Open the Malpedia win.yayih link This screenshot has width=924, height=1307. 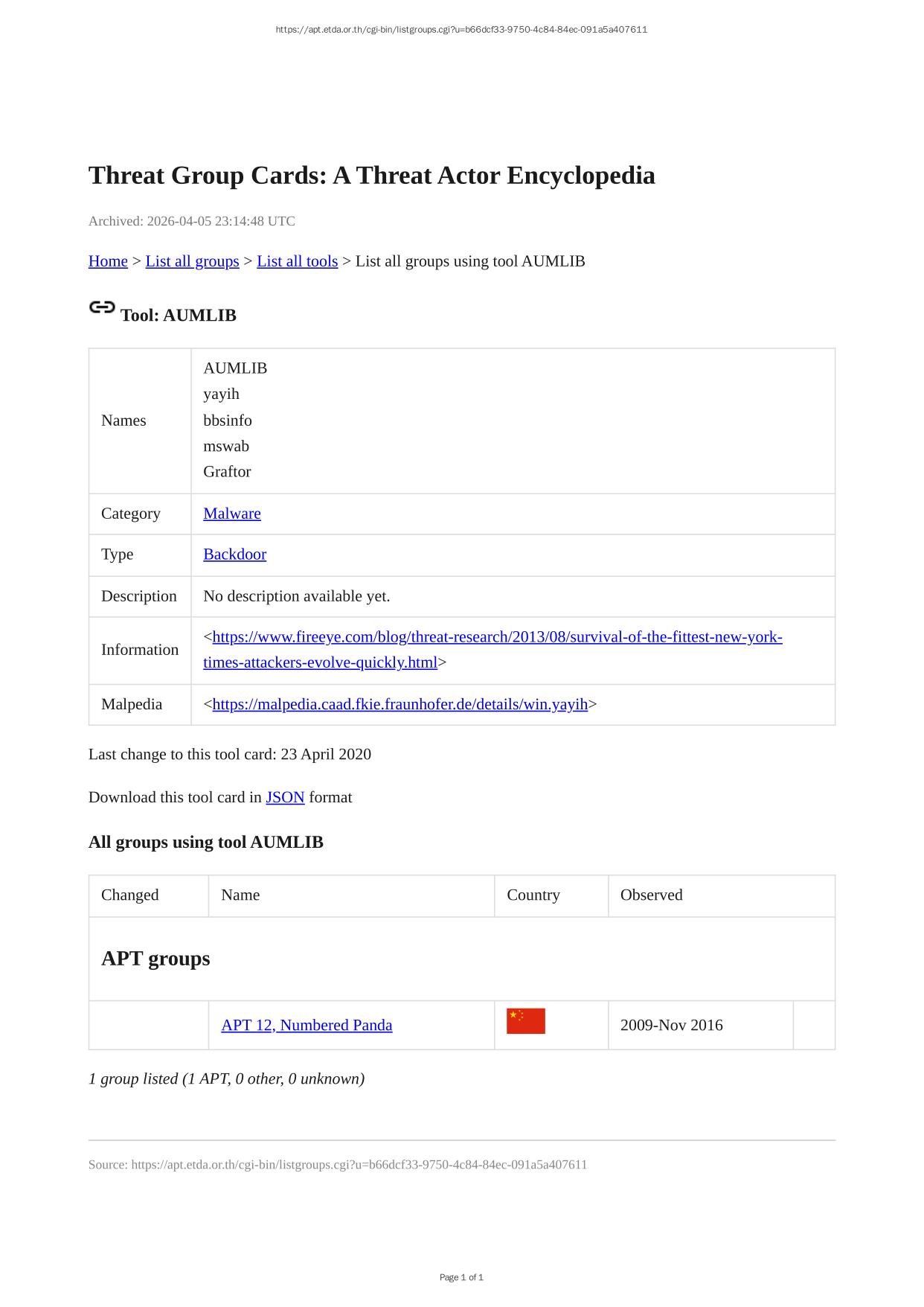coord(400,704)
